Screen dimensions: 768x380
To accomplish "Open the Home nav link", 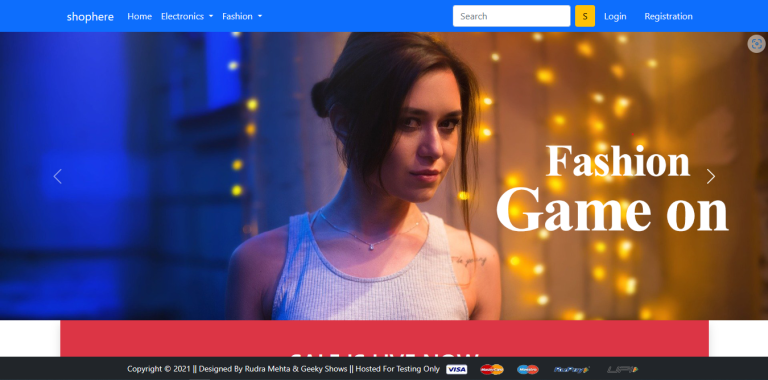I will tap(140, 16).
